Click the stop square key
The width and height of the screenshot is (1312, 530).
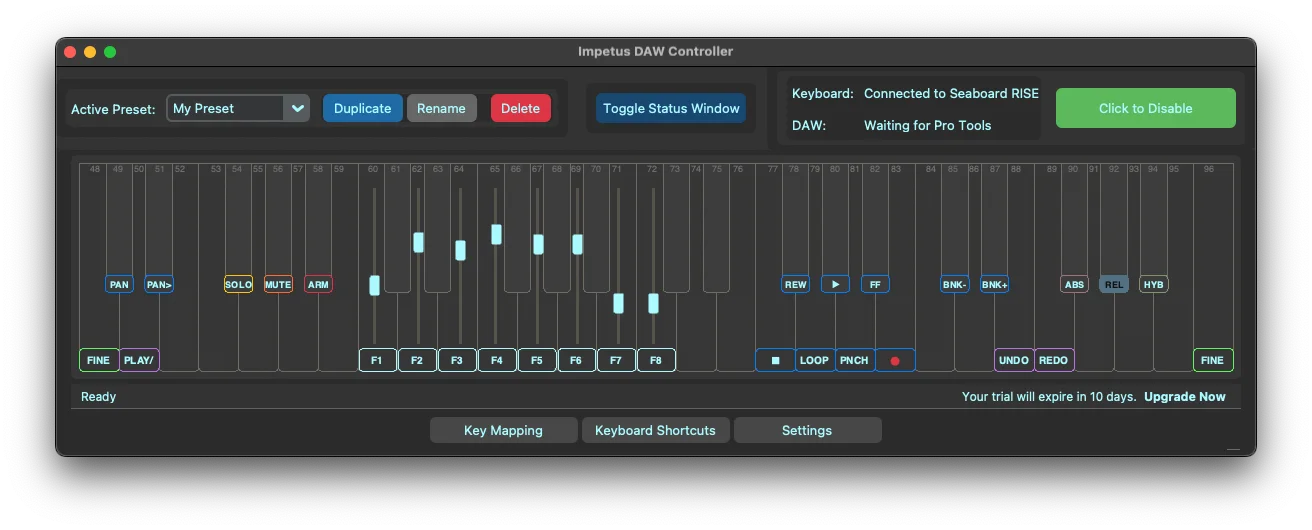775,360
